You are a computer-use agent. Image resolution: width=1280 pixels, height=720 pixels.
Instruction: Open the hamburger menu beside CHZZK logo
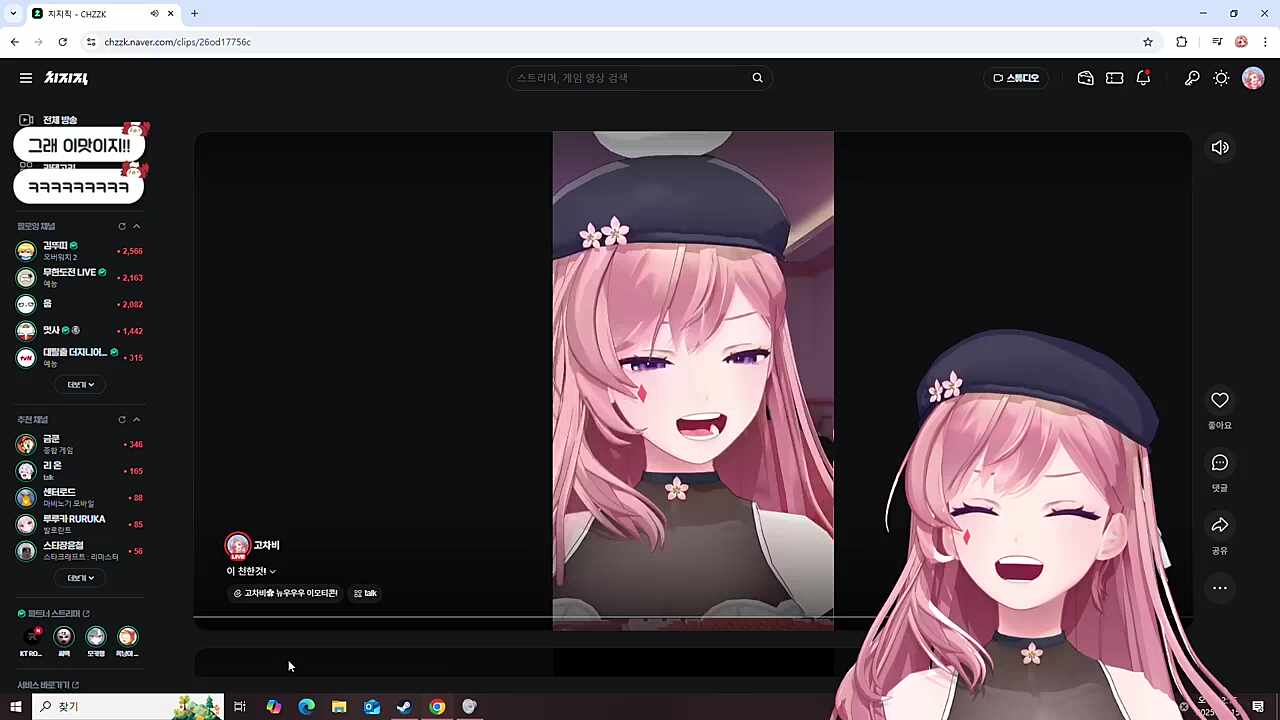[26, 78]
